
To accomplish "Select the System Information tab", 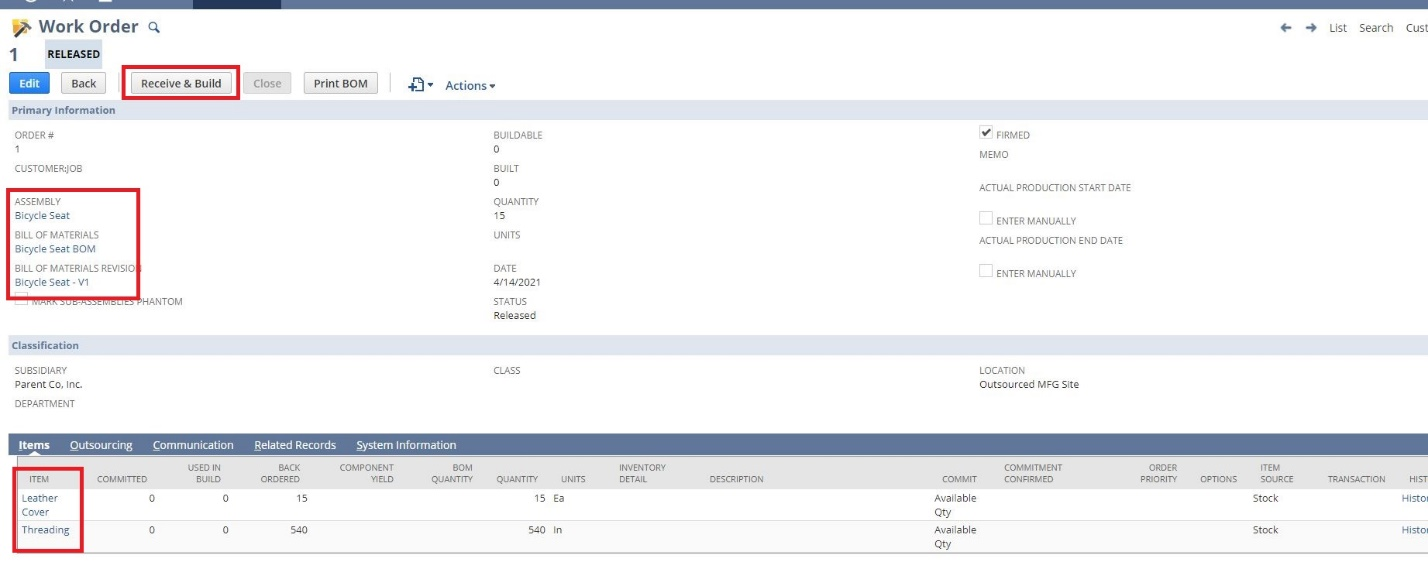I will [x=406, y=445].
